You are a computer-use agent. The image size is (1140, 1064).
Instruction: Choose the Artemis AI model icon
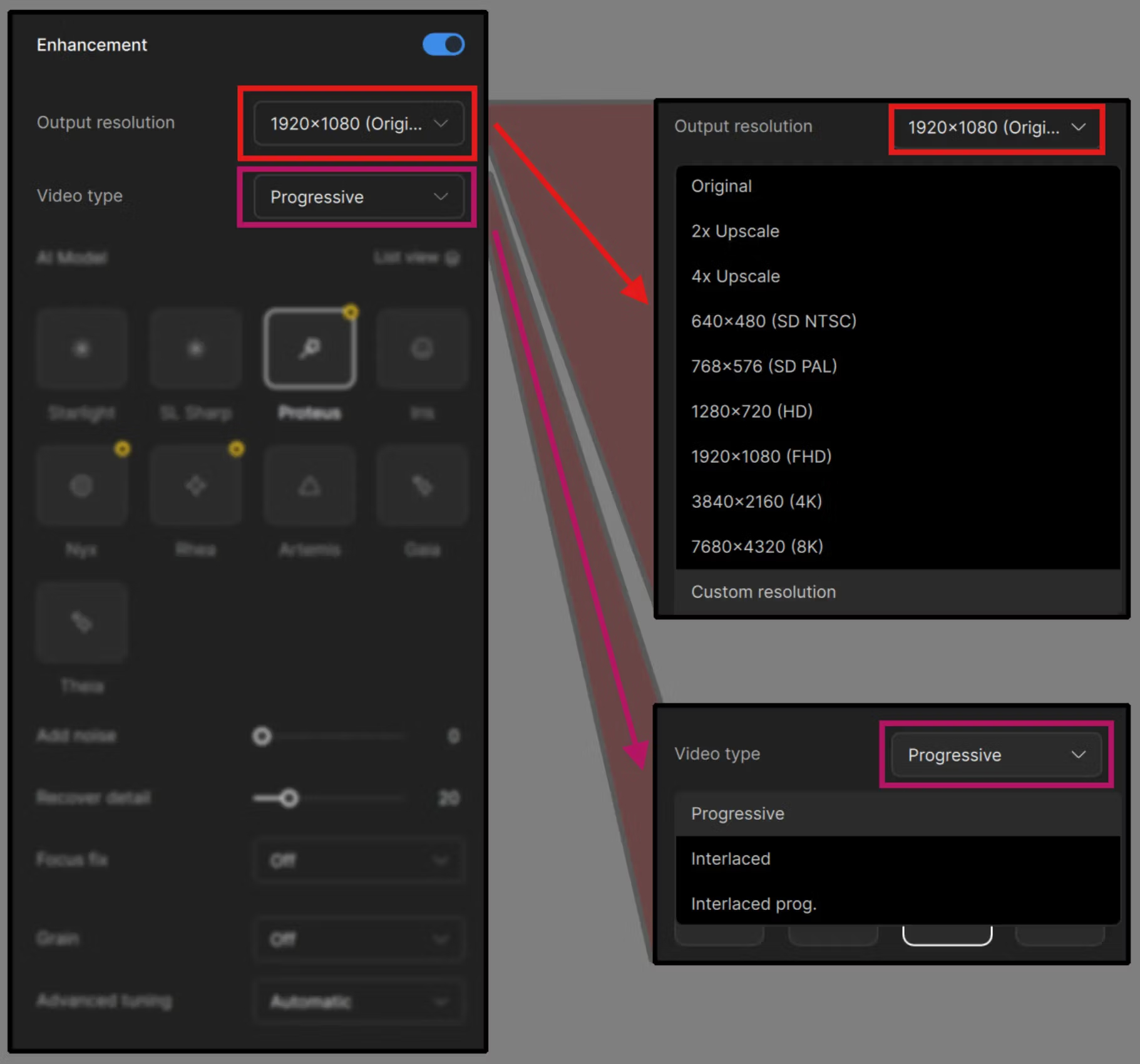pos(310,485)
